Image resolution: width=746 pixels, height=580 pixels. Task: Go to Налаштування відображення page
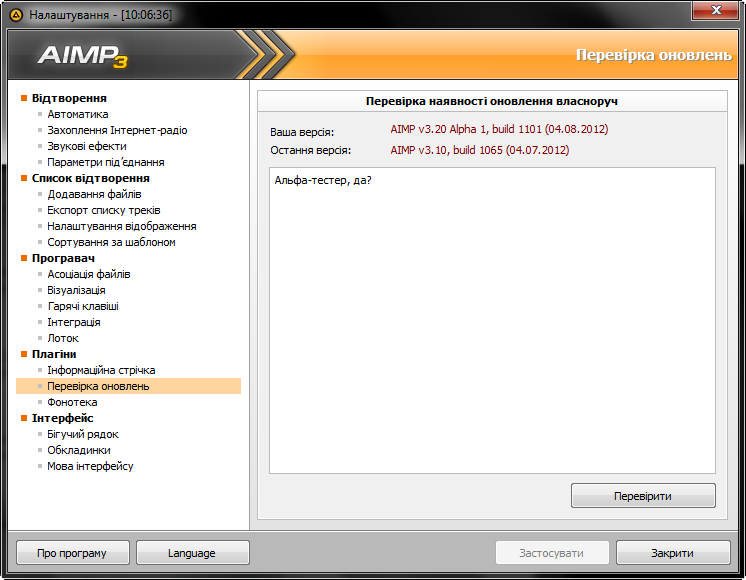tap(122, 226)
